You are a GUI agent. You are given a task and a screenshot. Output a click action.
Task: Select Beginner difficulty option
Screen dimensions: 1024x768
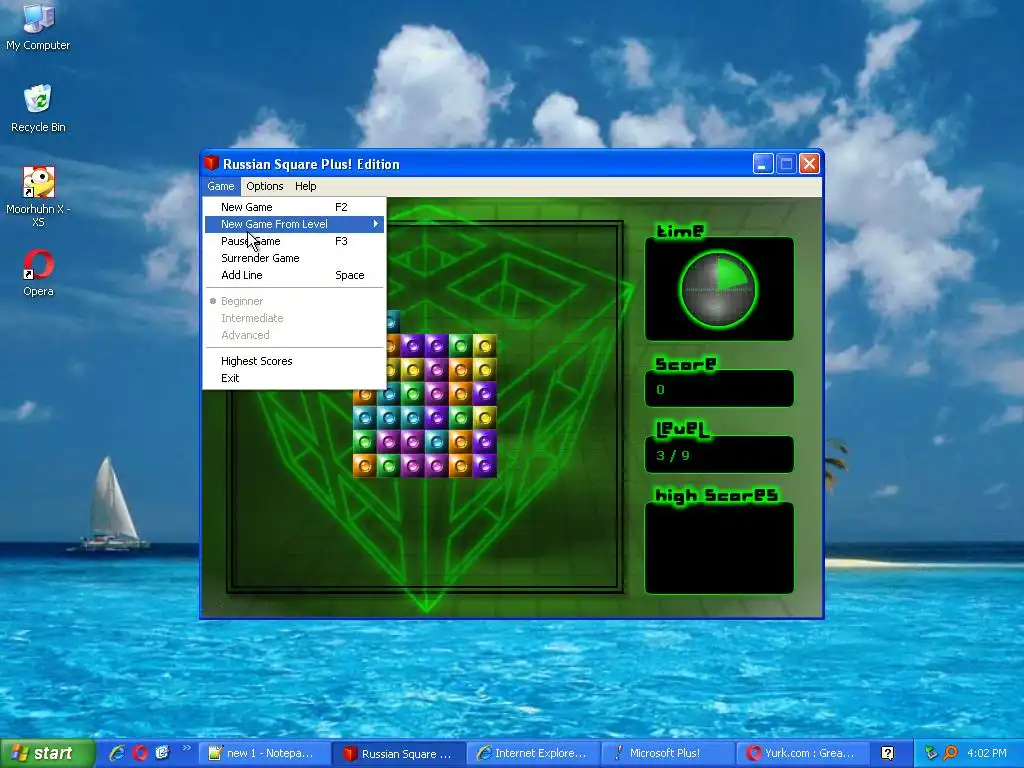(294, 301)
